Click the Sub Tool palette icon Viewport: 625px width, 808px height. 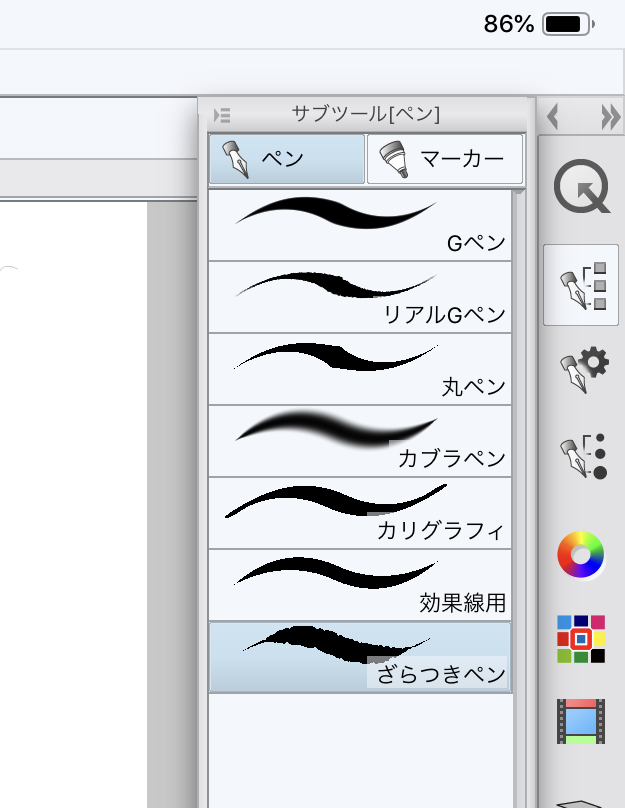(581, 285)
